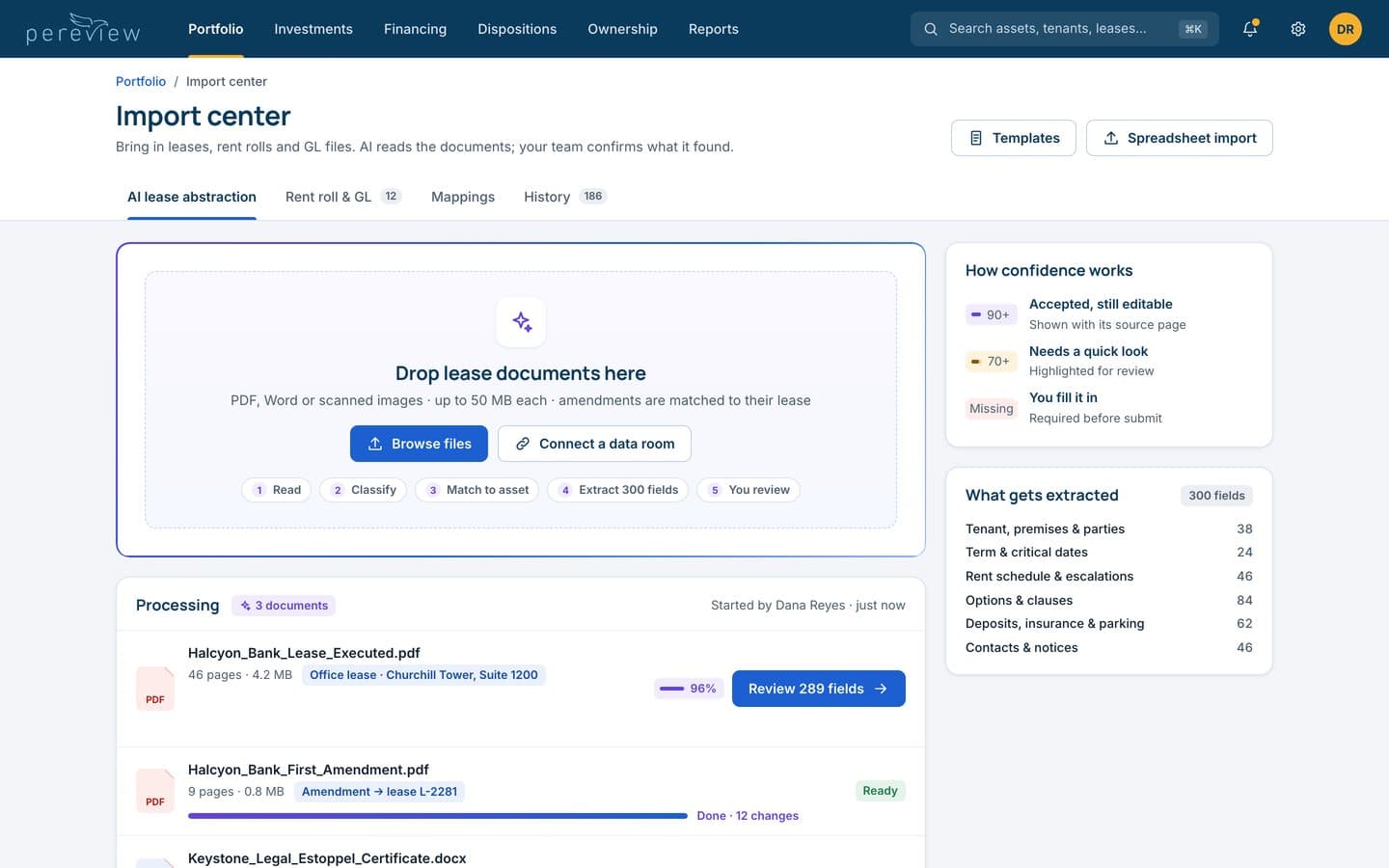This screenshot has width=1389, height=868.
Task: Click the PDF icon for Halcyon_Bank_Lease_Executed.pdf
Action: click(155, 689)
